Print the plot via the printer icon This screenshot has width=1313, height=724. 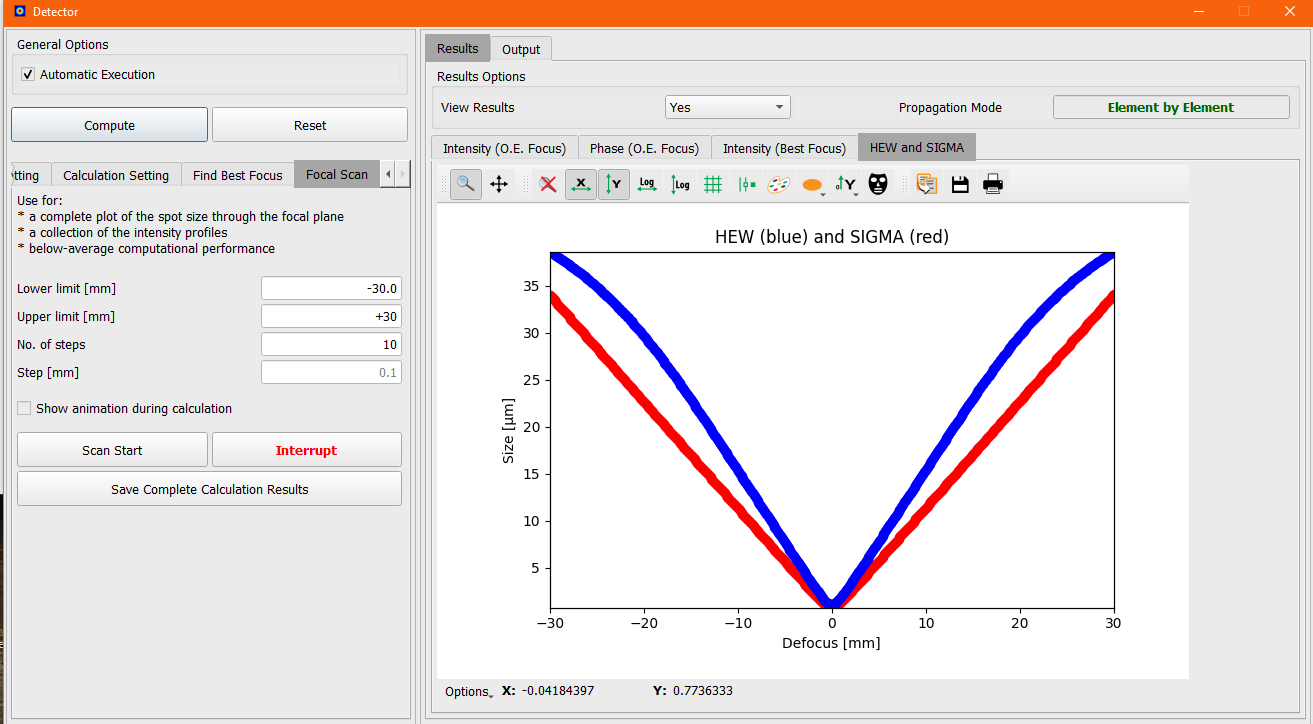[x=992, y=184]
